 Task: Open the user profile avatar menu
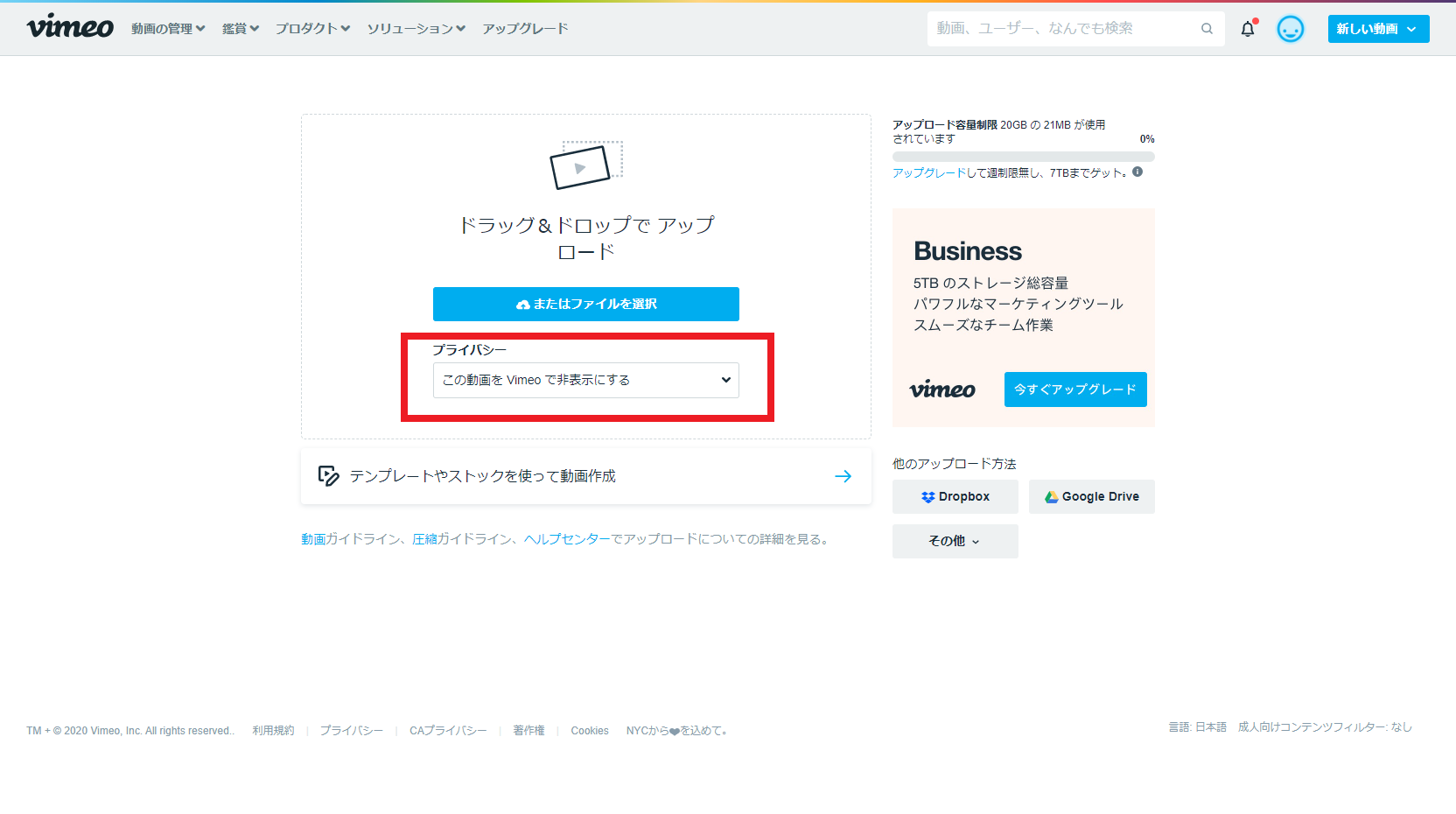[1291, 29]
